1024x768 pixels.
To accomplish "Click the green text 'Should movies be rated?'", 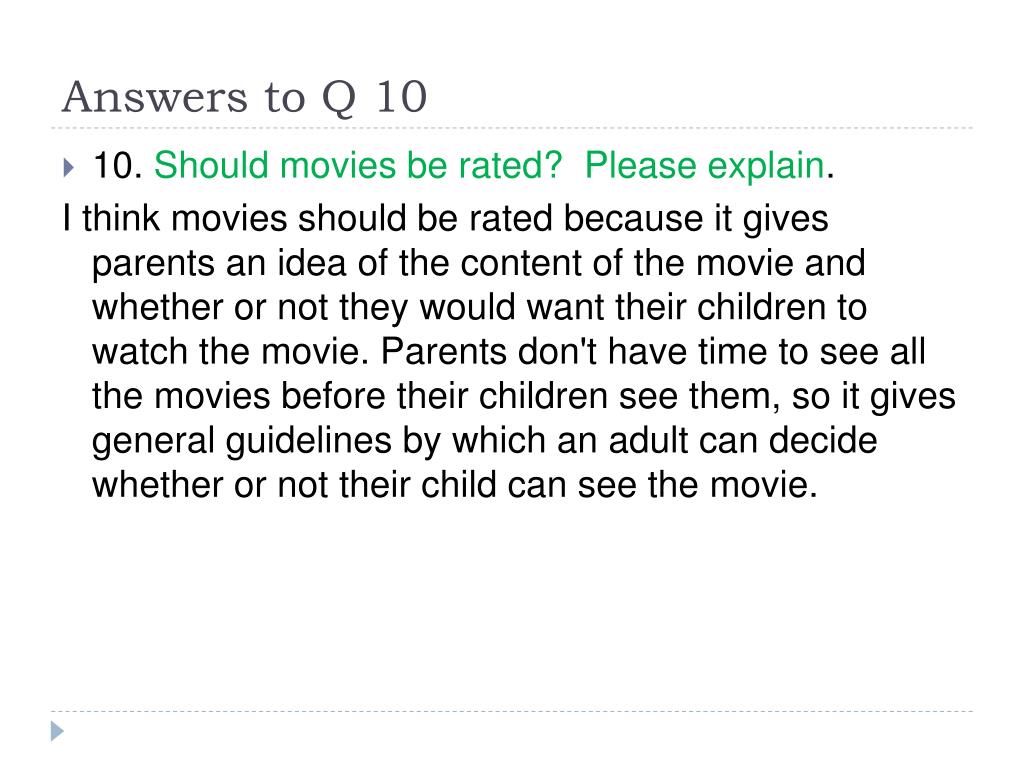I will click(357, 165).
